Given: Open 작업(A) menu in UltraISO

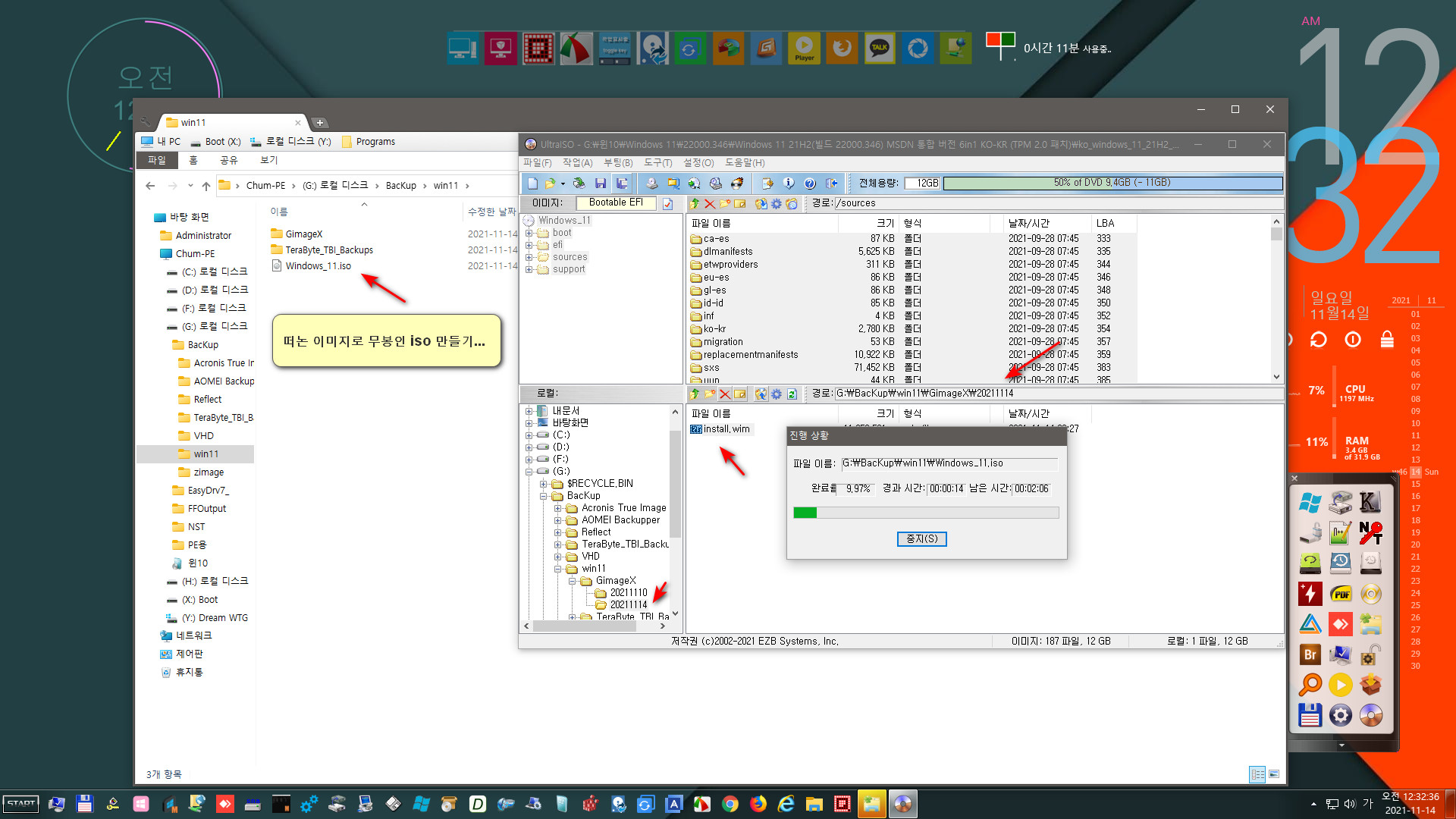Looking at the screenshot, I should click(x=577, y=163).
